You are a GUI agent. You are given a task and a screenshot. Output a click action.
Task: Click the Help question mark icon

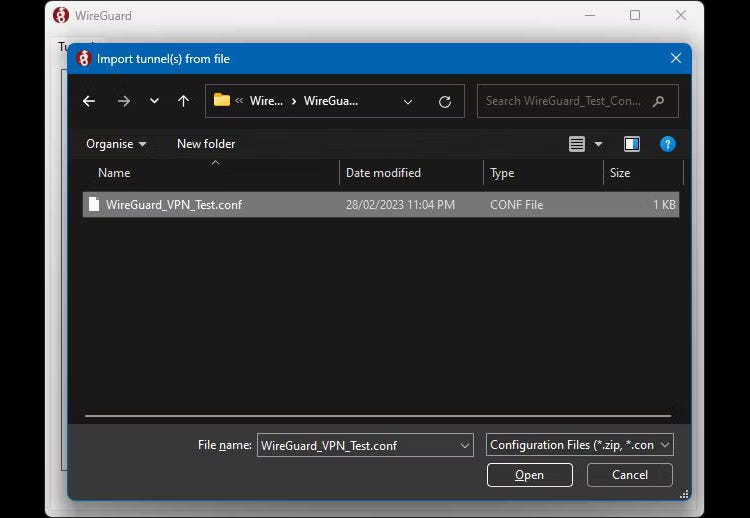click(x=668, y=144)
